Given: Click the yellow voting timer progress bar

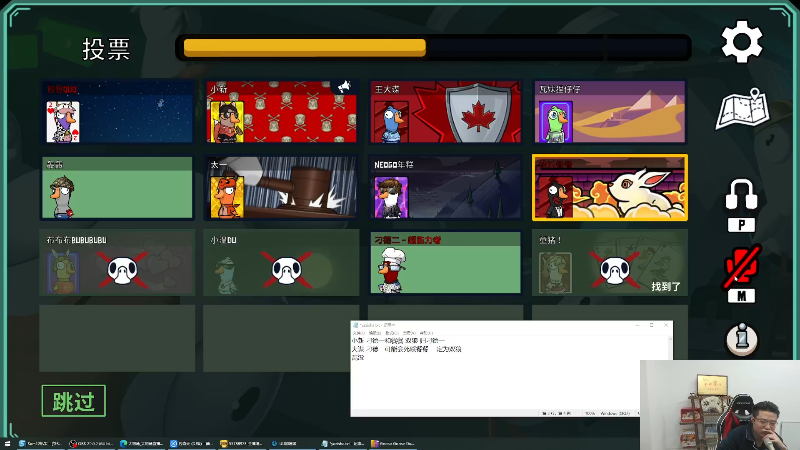Looking at the screenshot, I should [433, 47].
